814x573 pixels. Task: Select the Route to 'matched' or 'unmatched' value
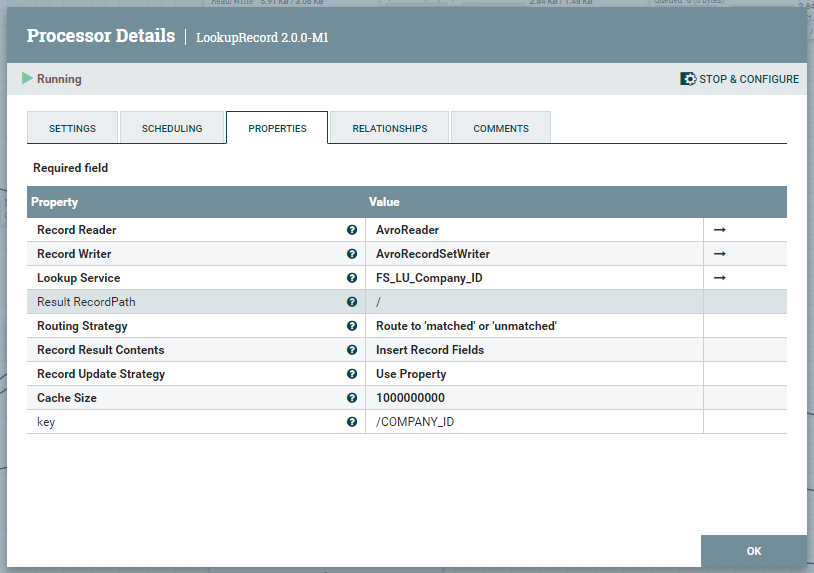pyautogui.click(x=534, y=326)
